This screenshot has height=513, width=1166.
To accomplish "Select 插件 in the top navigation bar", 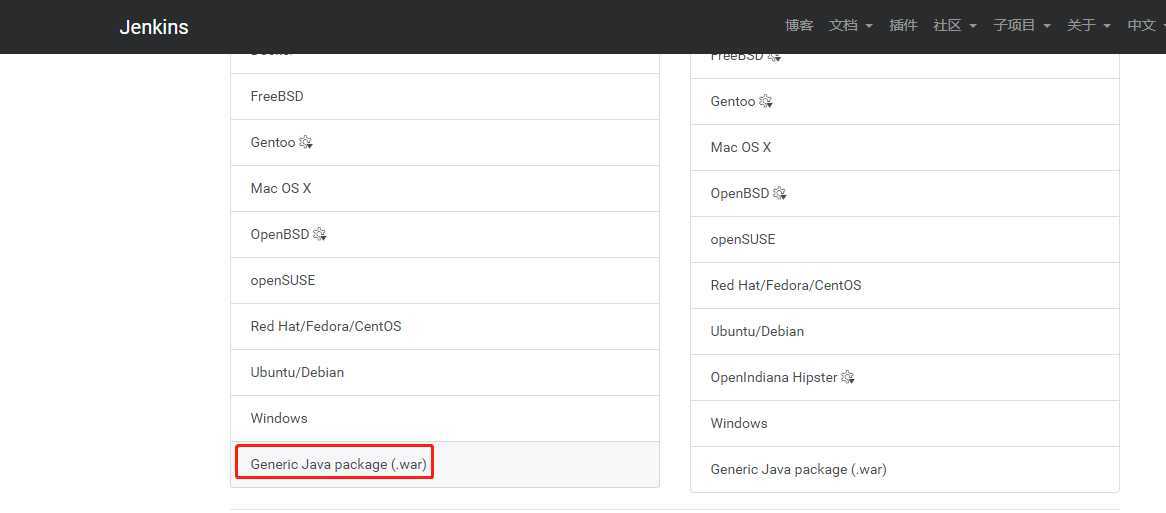I will 903,26.
